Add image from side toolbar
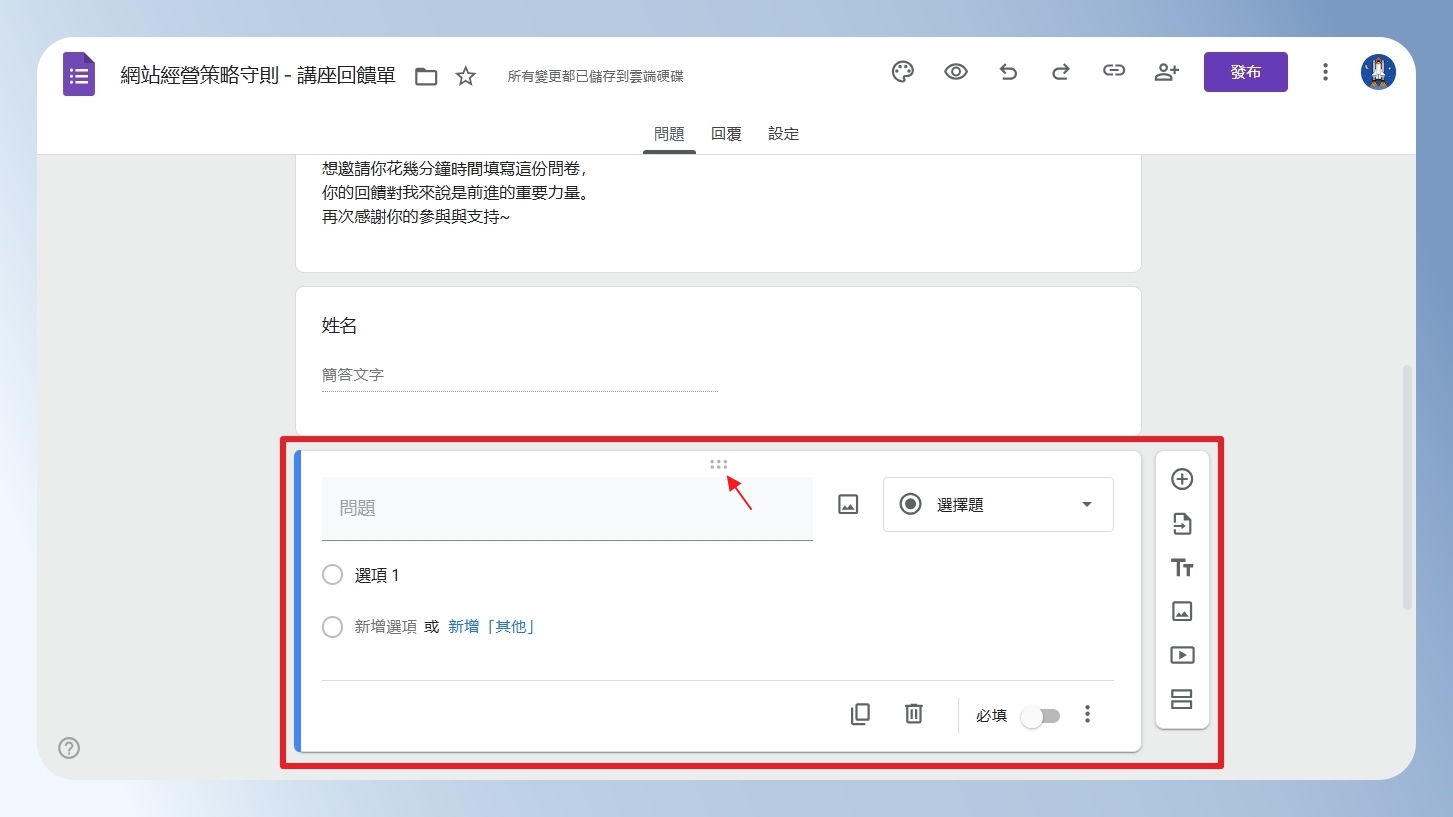 1182,611
